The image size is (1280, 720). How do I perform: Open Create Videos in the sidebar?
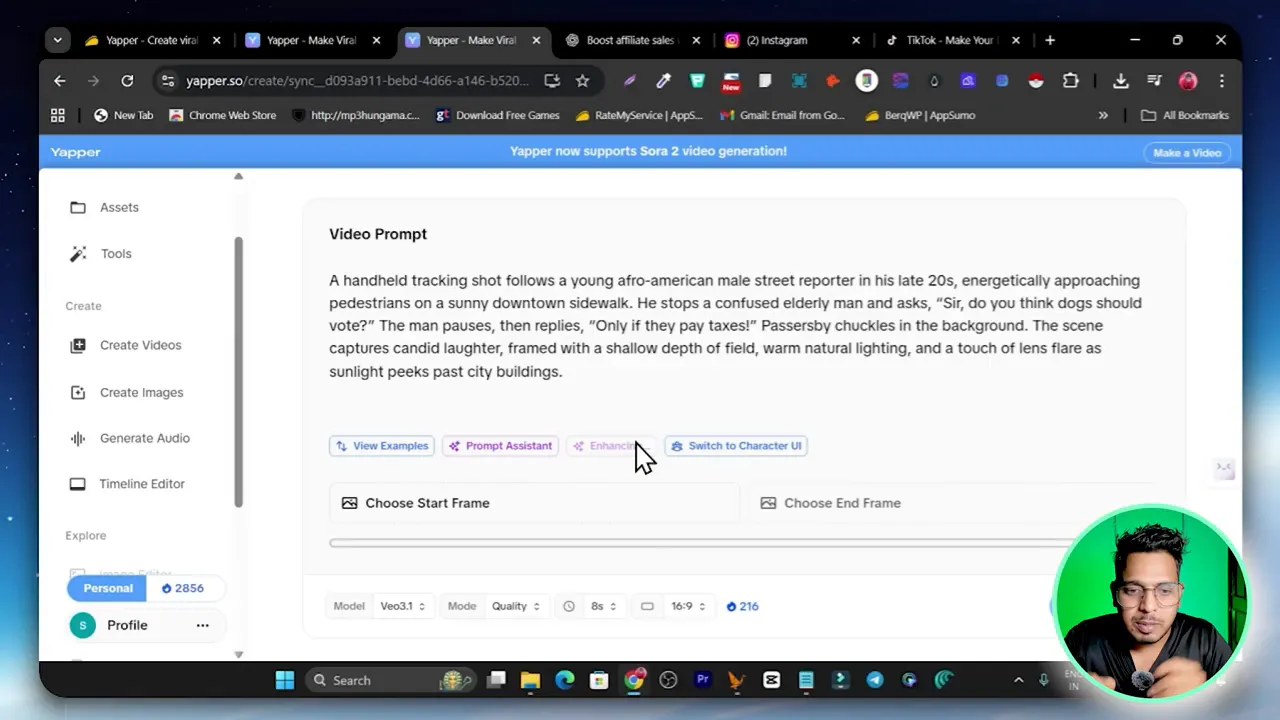pos(140,345)
